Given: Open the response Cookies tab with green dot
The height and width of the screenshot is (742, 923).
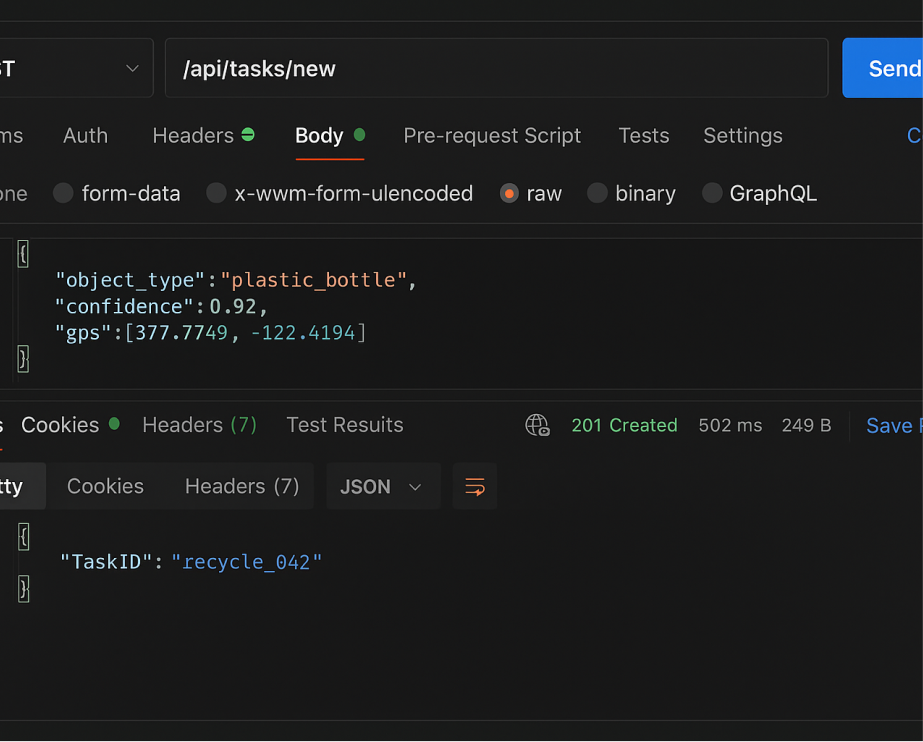Looking at the screenshot, I should coord(60,425).
